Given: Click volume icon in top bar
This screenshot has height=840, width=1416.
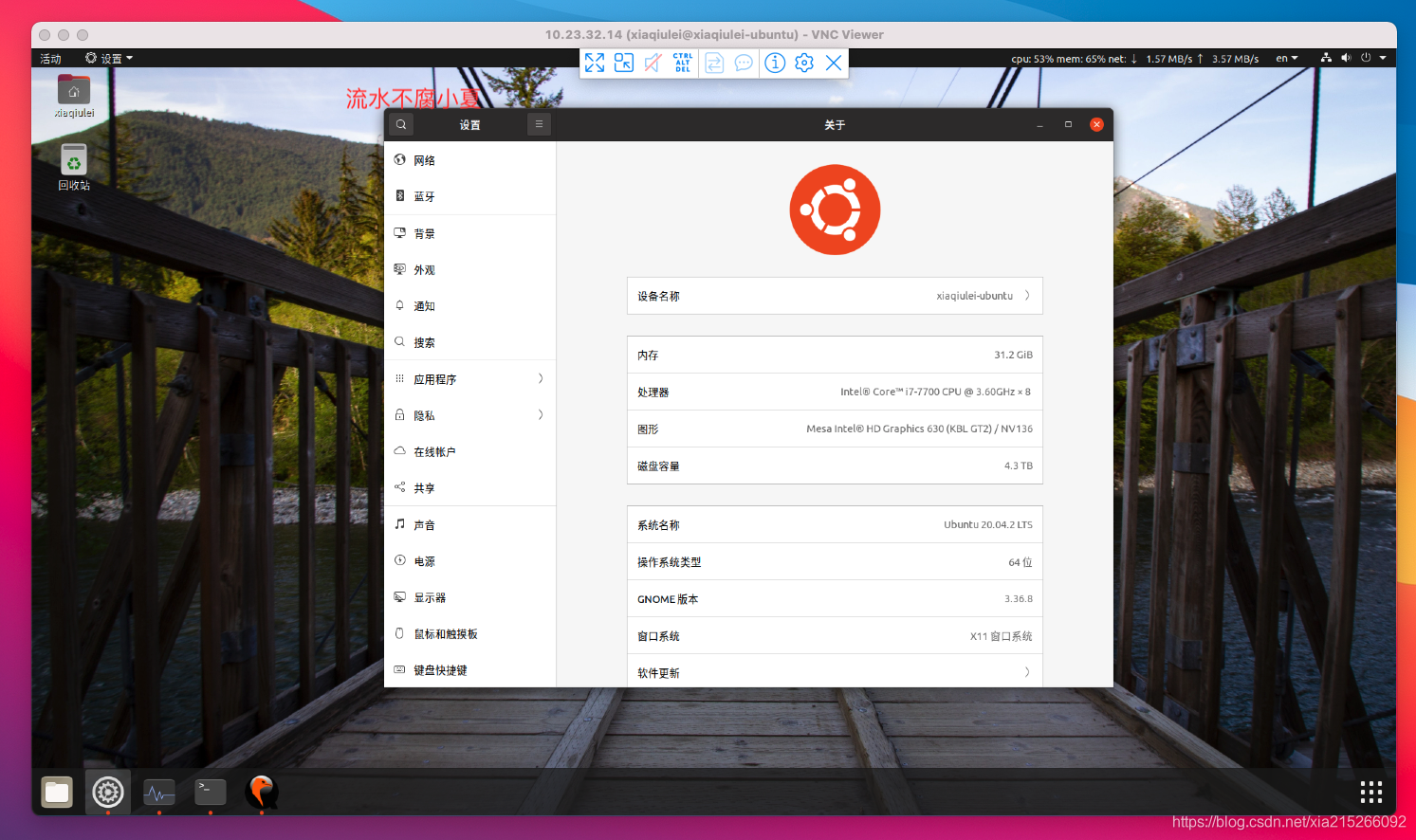Looking at the screenshot, I should tap(1346, 58).
